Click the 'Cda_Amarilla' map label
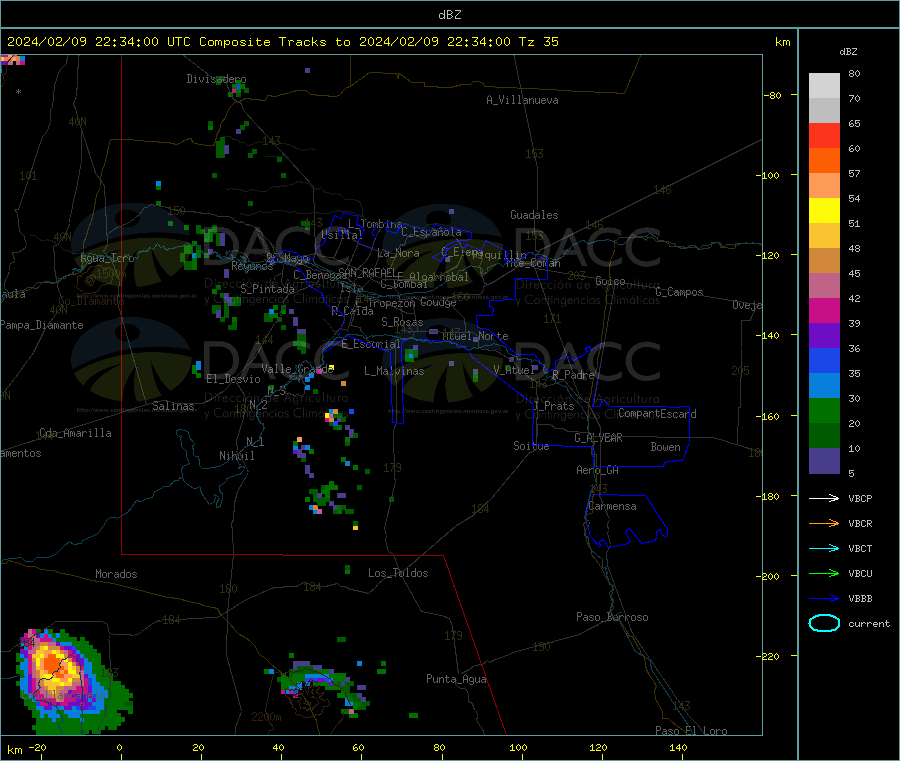 [x=75, y=433]
